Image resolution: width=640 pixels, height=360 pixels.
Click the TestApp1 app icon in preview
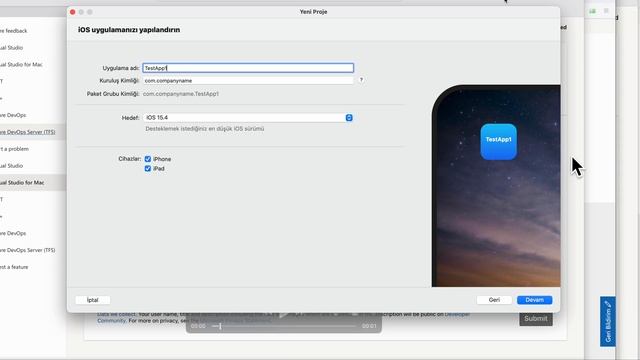coord(498,142)
